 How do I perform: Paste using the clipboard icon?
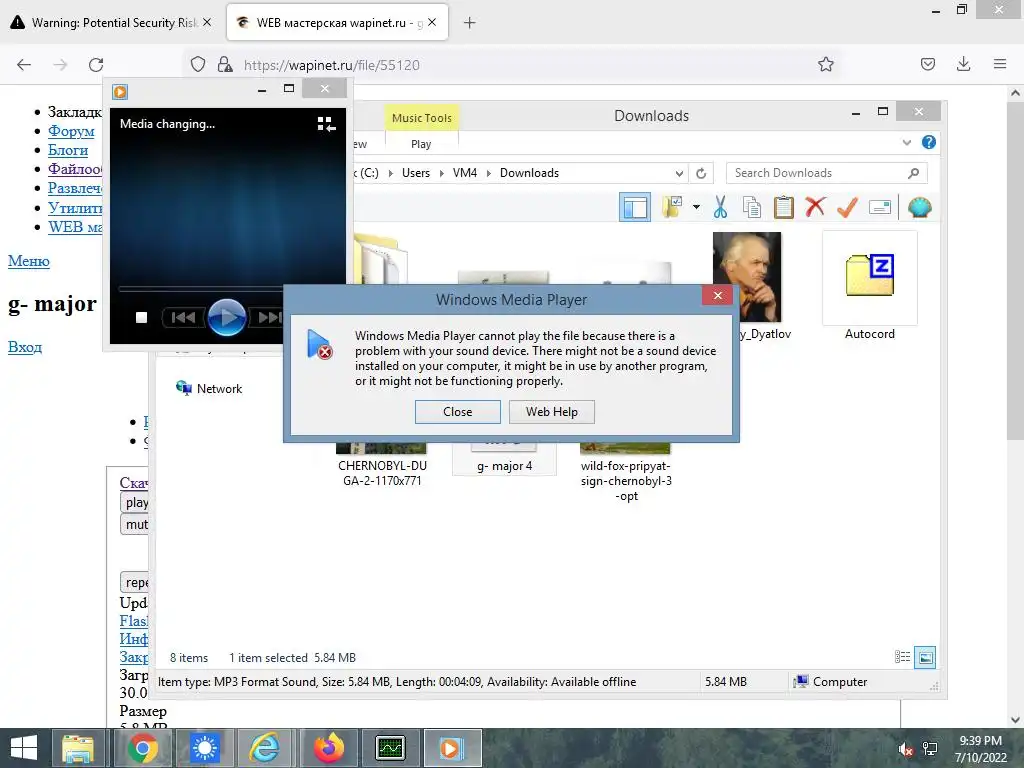pyautogui.click(x=784, y=208)
